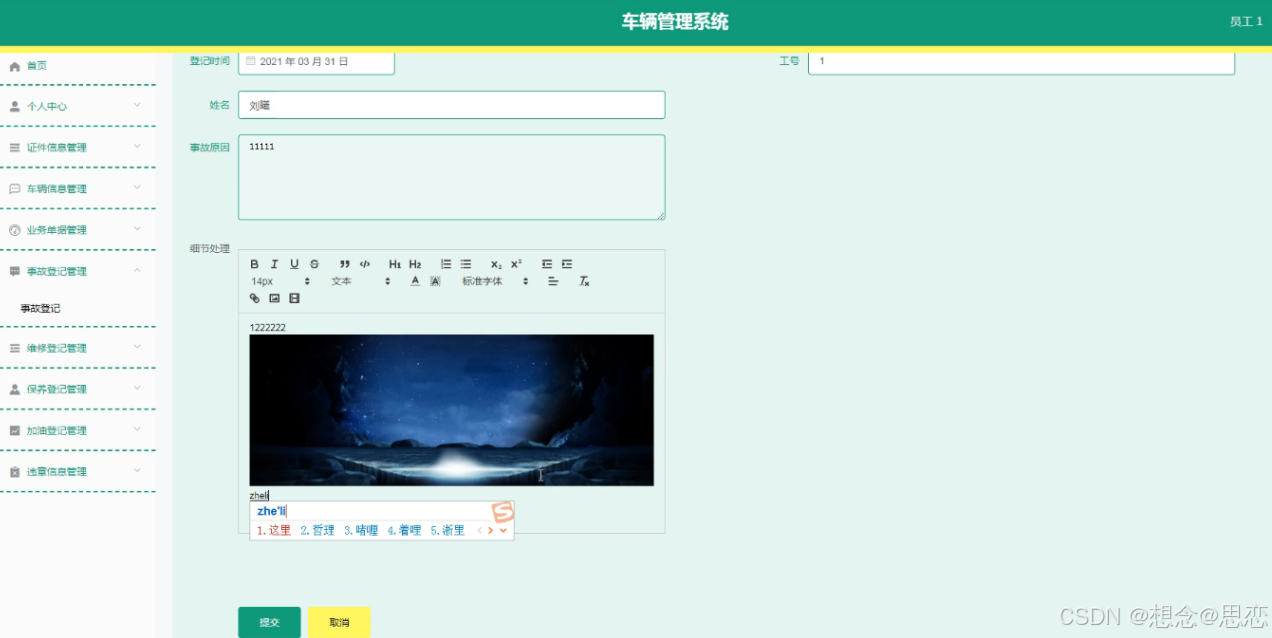Image resolution: width=1272 pixels, height=638 pixels.
Task: Open 事故登记 submenu item
Action: 41,309
